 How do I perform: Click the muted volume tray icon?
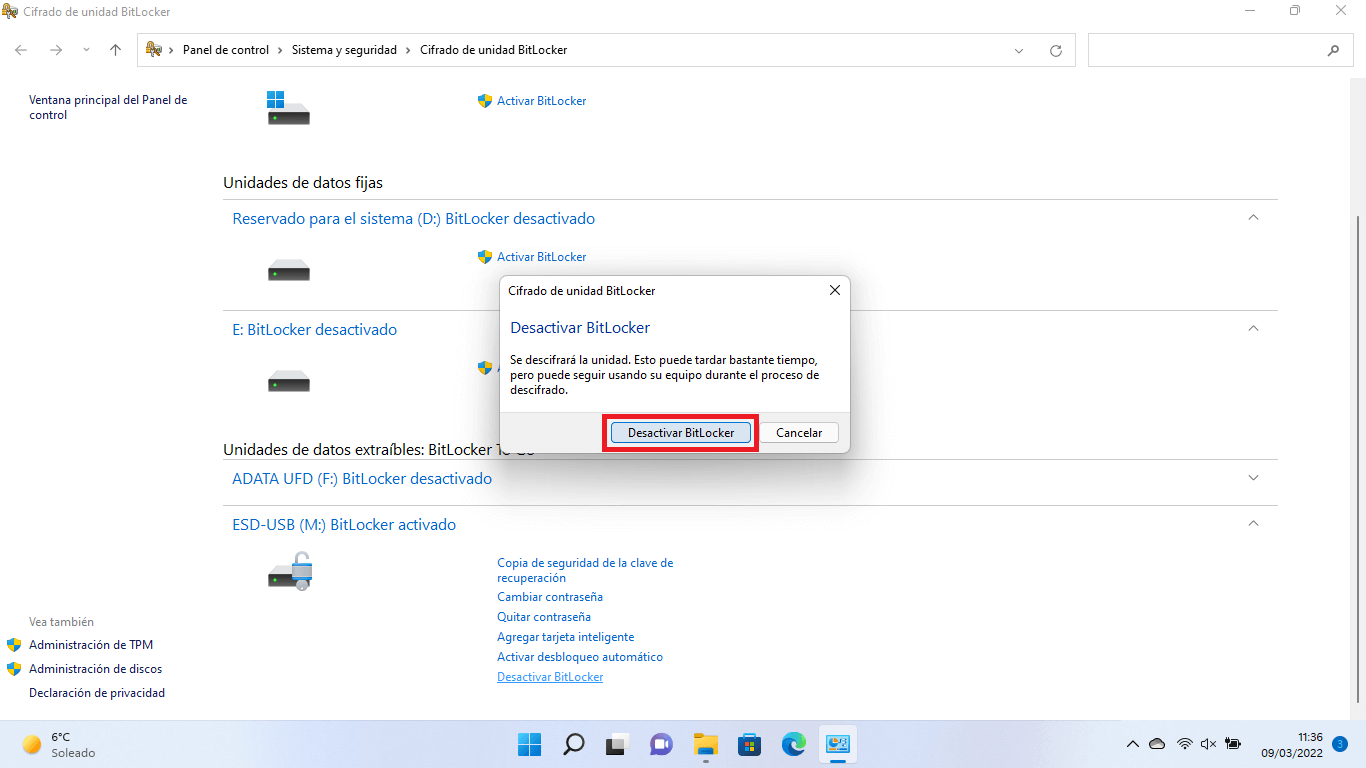[1208, 744]
